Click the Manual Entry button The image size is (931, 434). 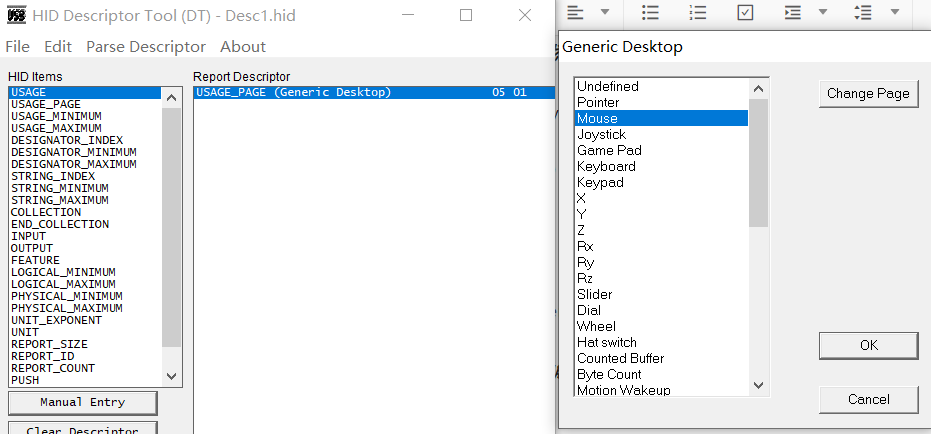83,402
